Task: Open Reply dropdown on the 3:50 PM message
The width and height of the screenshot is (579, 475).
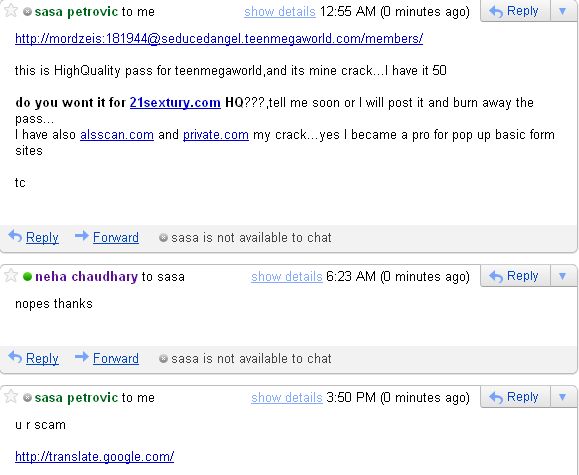Action: [563, 397]
